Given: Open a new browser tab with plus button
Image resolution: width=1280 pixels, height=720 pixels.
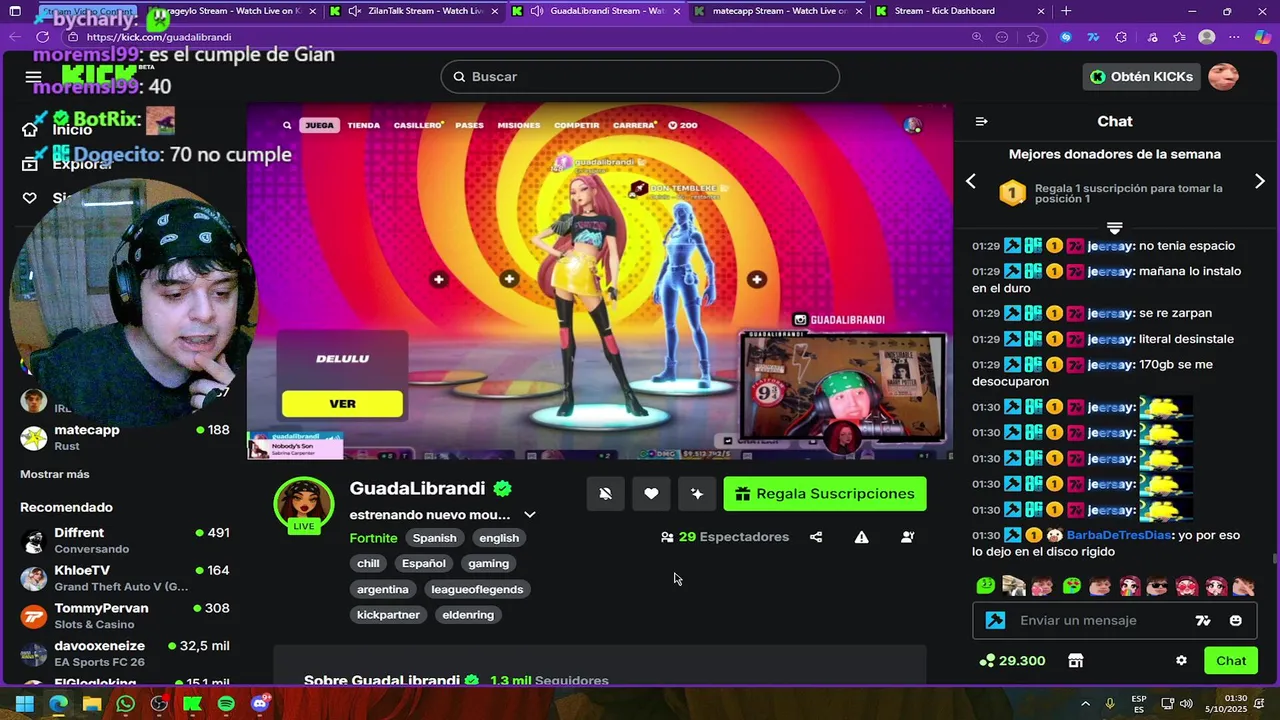Looking at the screenshot, I should click(1066, 11).
